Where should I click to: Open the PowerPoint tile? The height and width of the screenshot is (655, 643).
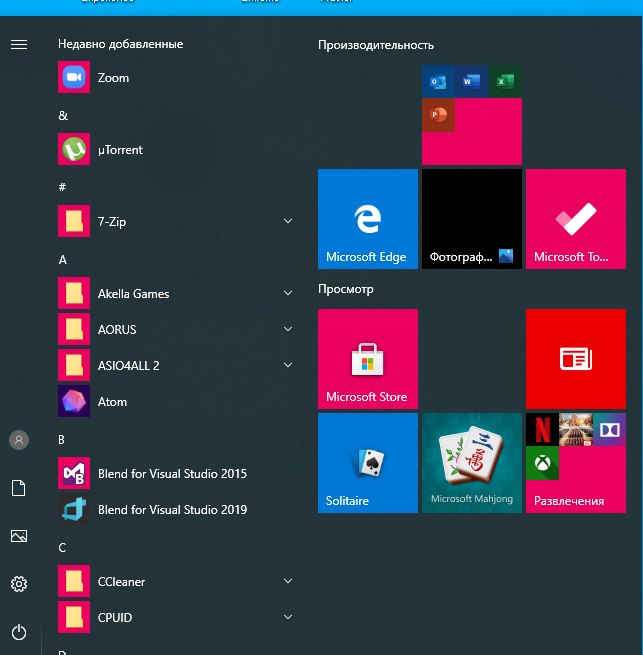click(x=438, y=115)
